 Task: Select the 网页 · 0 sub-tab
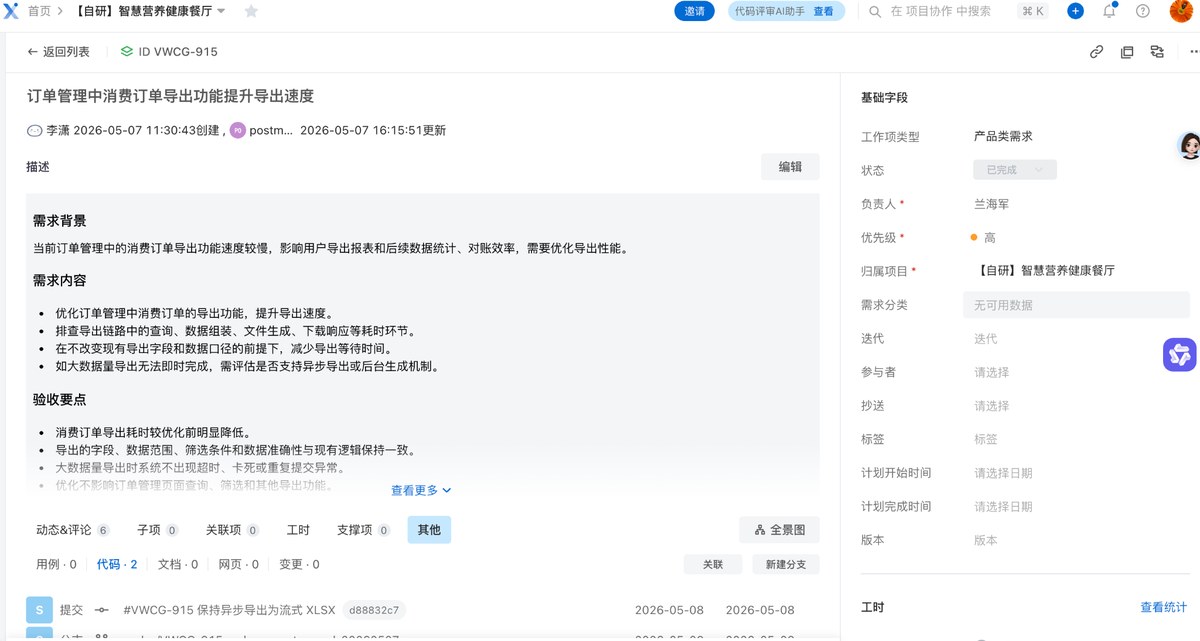pyautogui.click(x=239, y=564)
